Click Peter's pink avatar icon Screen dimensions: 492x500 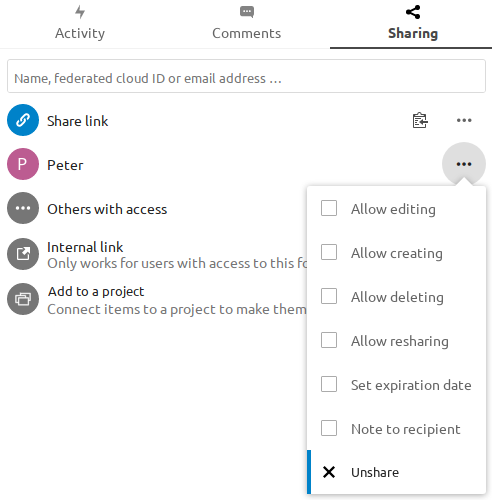coord(23,164)
